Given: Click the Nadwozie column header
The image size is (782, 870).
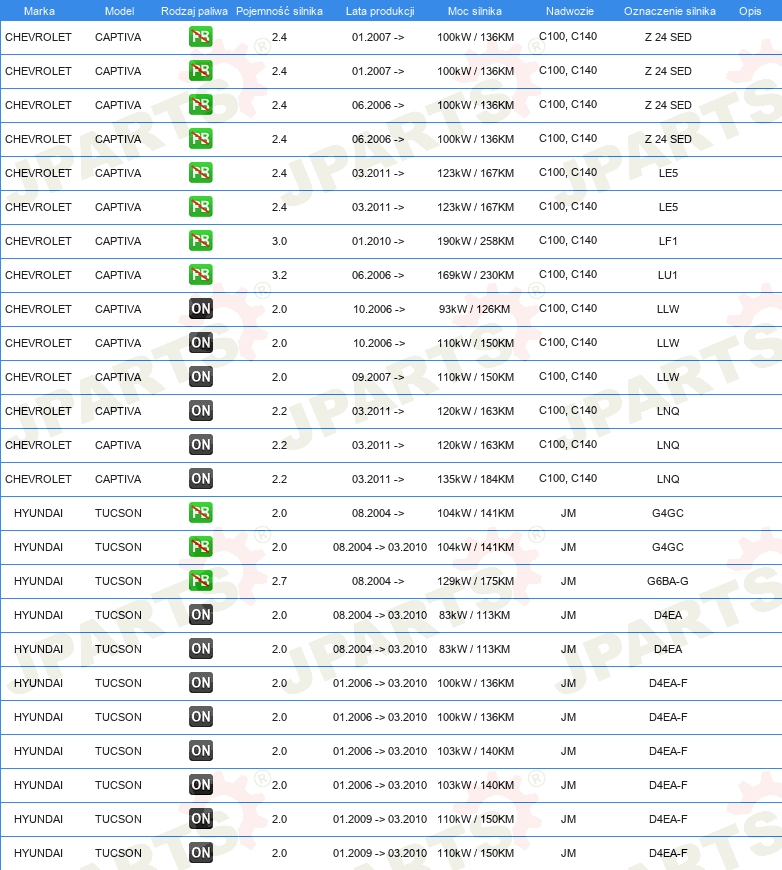Looking at the screenshot, I should pos(569,11).
